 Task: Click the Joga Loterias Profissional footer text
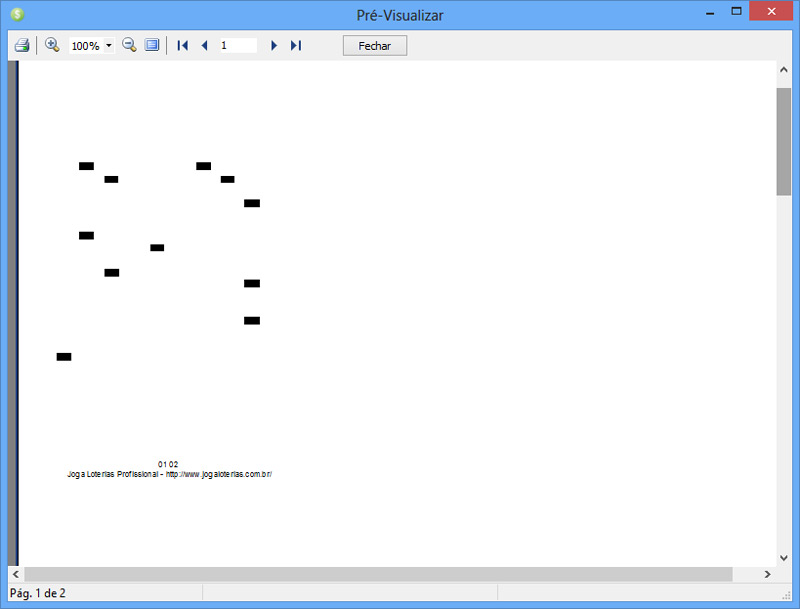[x=169, y=474]
